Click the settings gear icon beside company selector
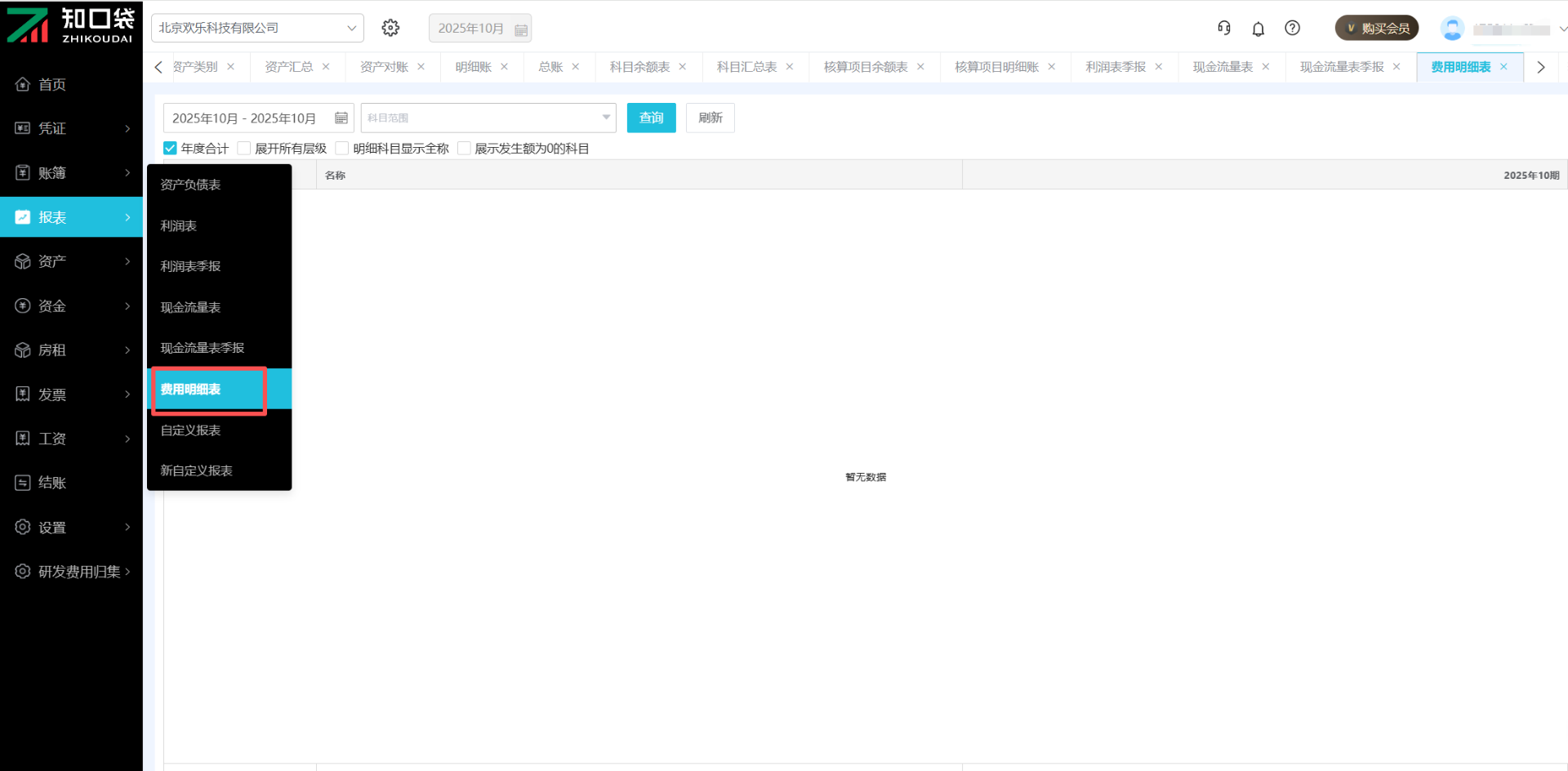This screenshot has height=771, width=1568. pyautogui.click(x=390, y=28)
